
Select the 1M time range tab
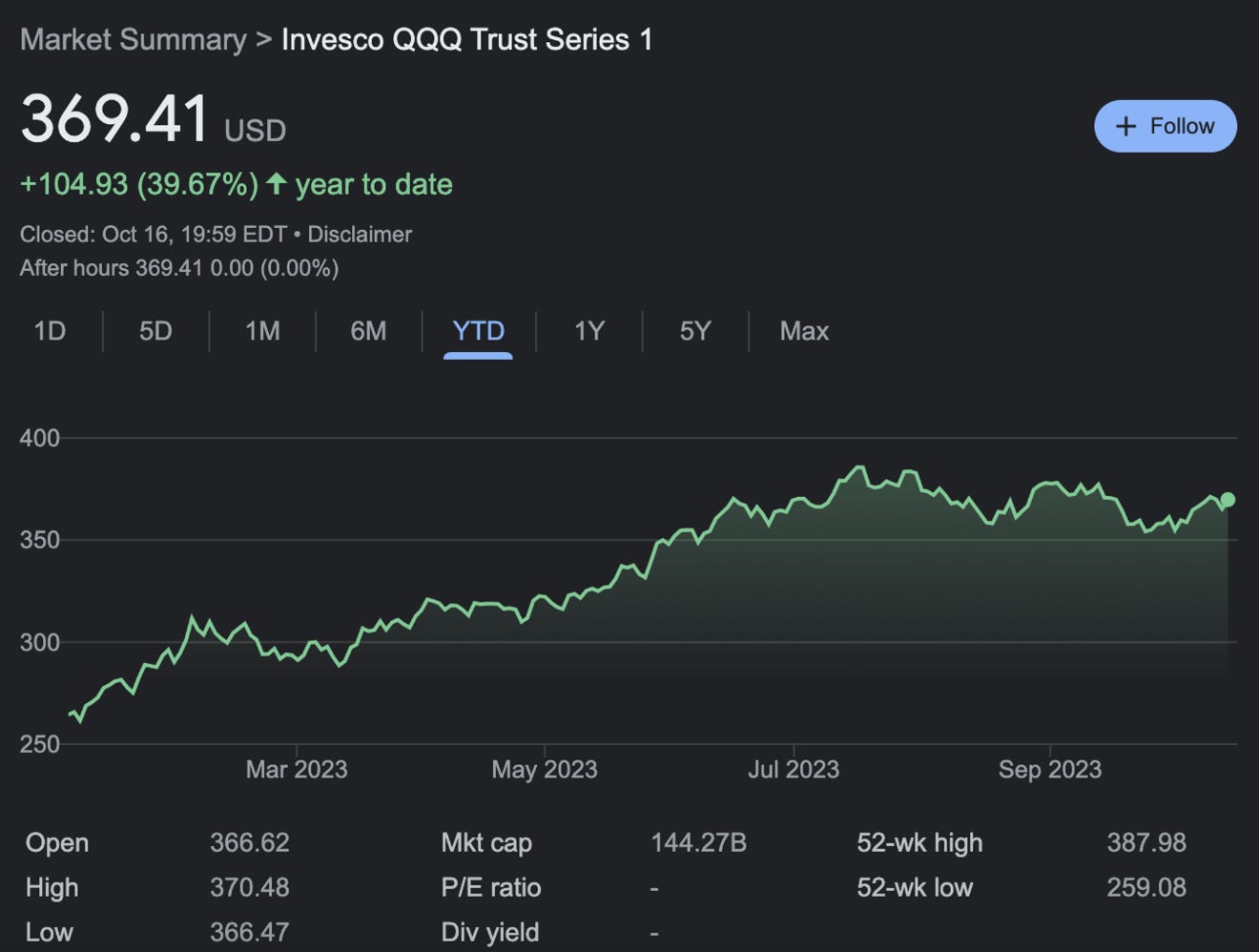(262, 331)
